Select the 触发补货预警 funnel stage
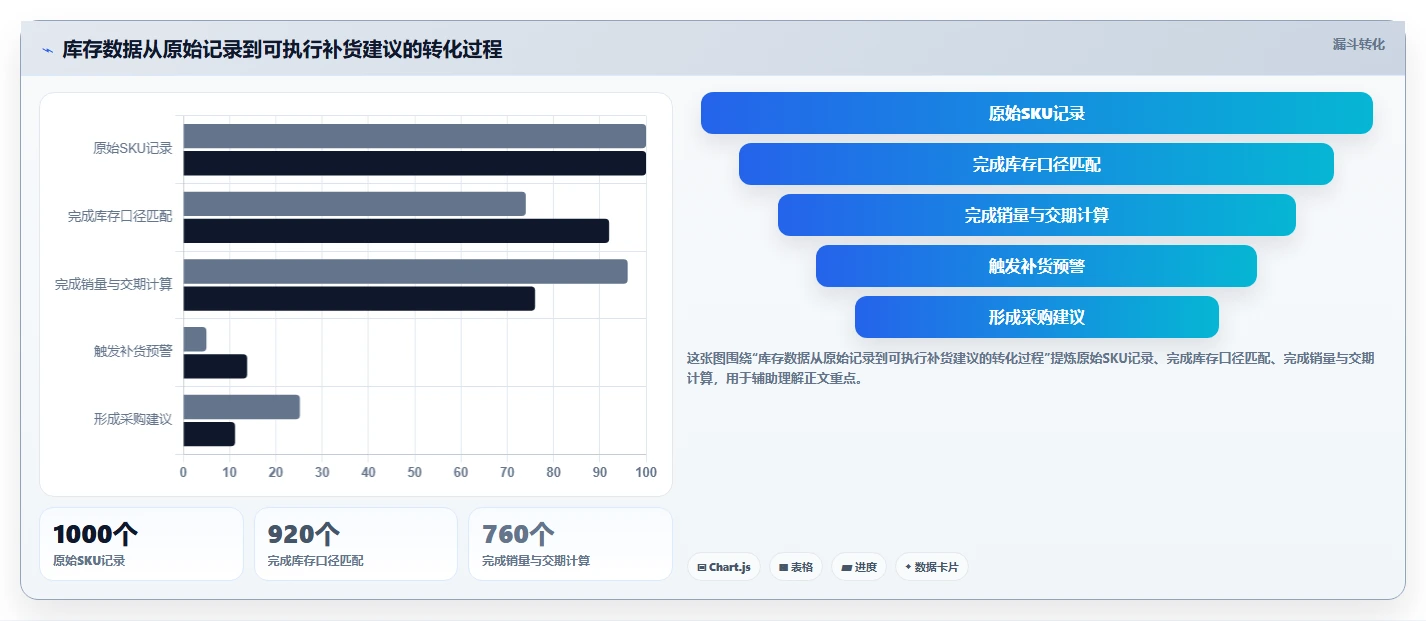Image resolution: width=1426 pixels, height=621 pixels. pyautogui.click(x=1037, y=266)
